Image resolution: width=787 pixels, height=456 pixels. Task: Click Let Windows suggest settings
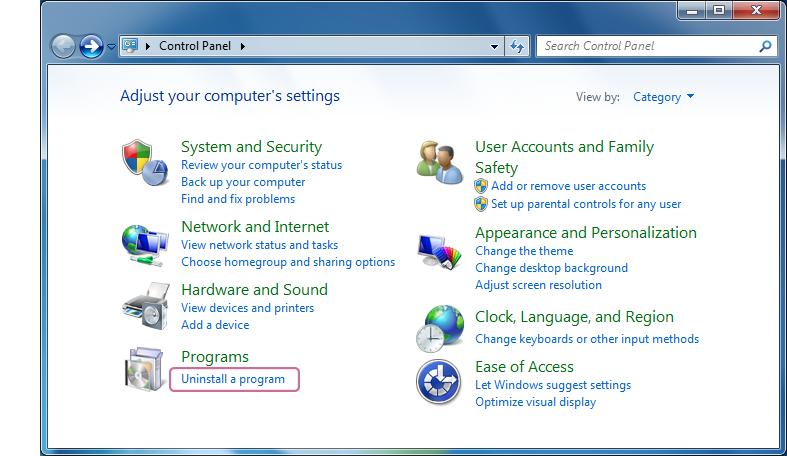pos(553,385)
